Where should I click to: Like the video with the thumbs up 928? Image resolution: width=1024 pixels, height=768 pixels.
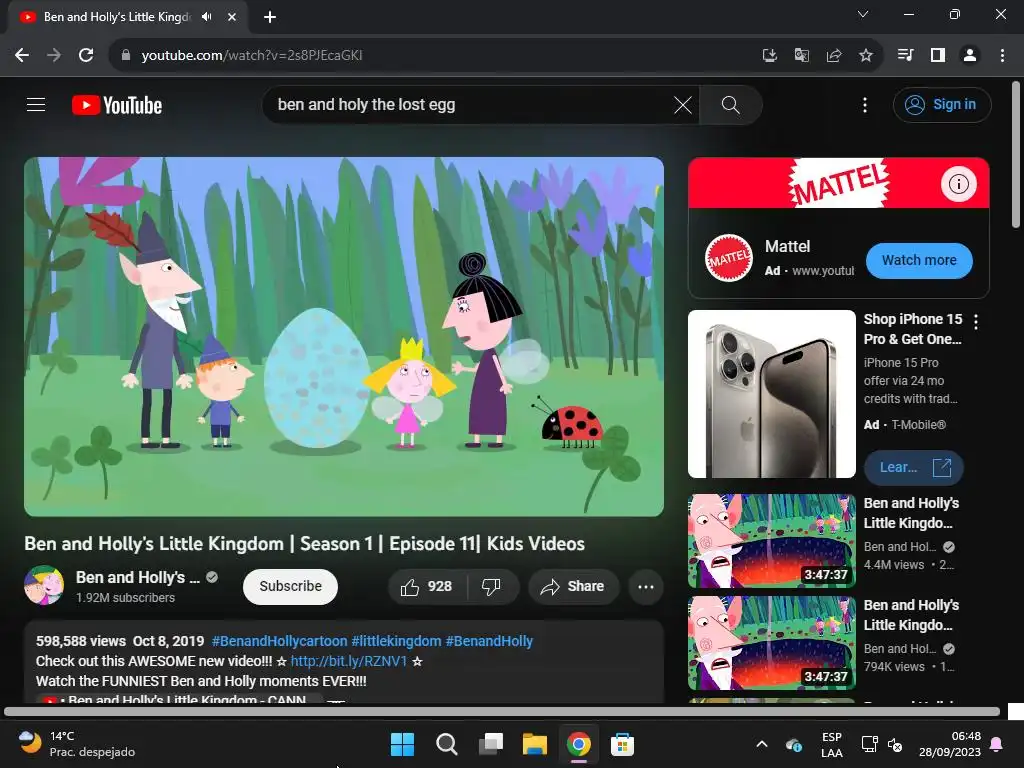click(x=428, y=586)
